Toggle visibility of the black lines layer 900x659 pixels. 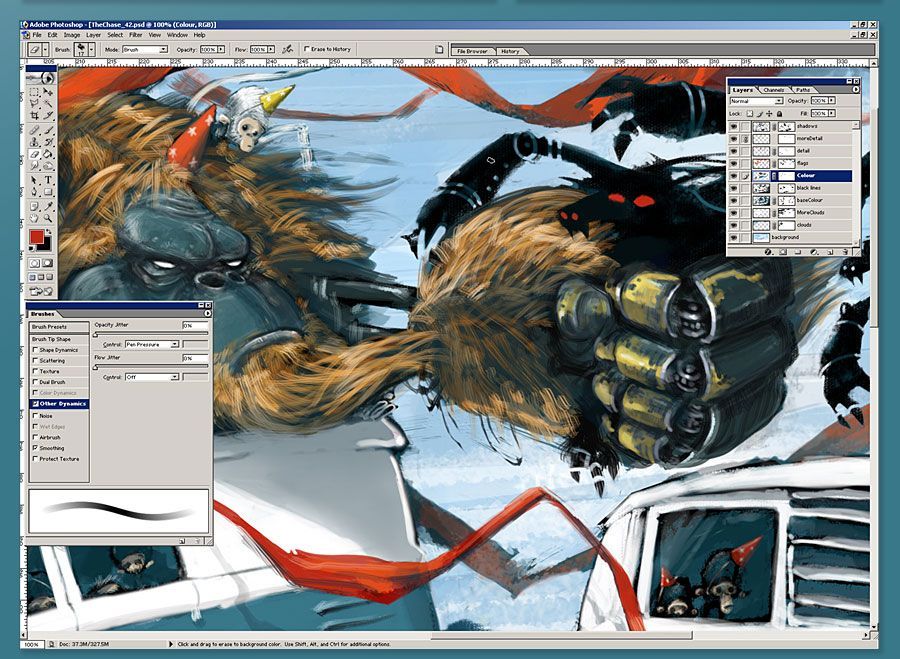[x=734, y=188]
